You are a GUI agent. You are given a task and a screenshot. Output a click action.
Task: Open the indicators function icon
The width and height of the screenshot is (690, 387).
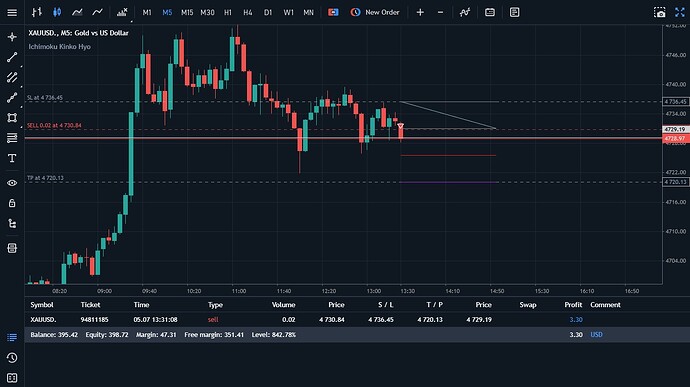click(465, 12)
